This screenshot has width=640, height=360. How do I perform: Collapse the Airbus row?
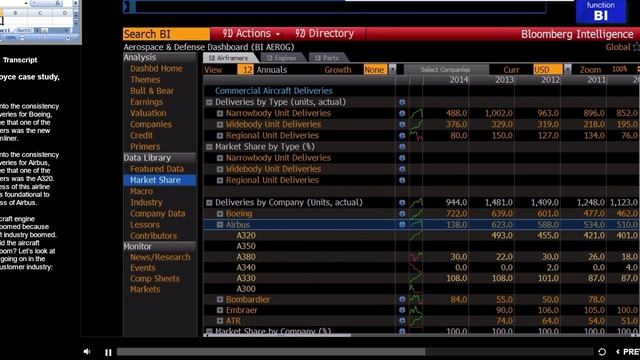click(x=220, y=225)
